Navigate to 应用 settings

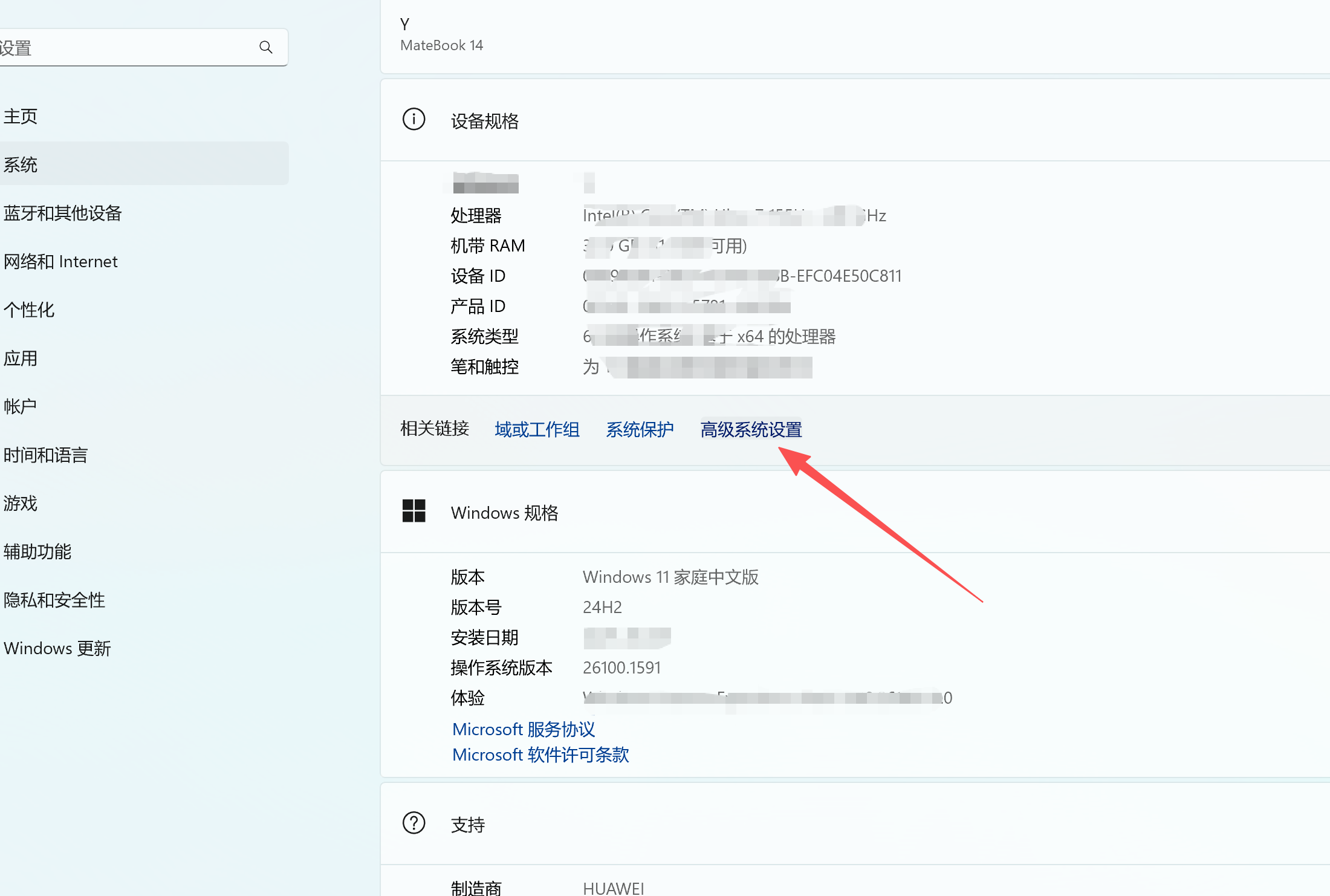click(21, 358)
